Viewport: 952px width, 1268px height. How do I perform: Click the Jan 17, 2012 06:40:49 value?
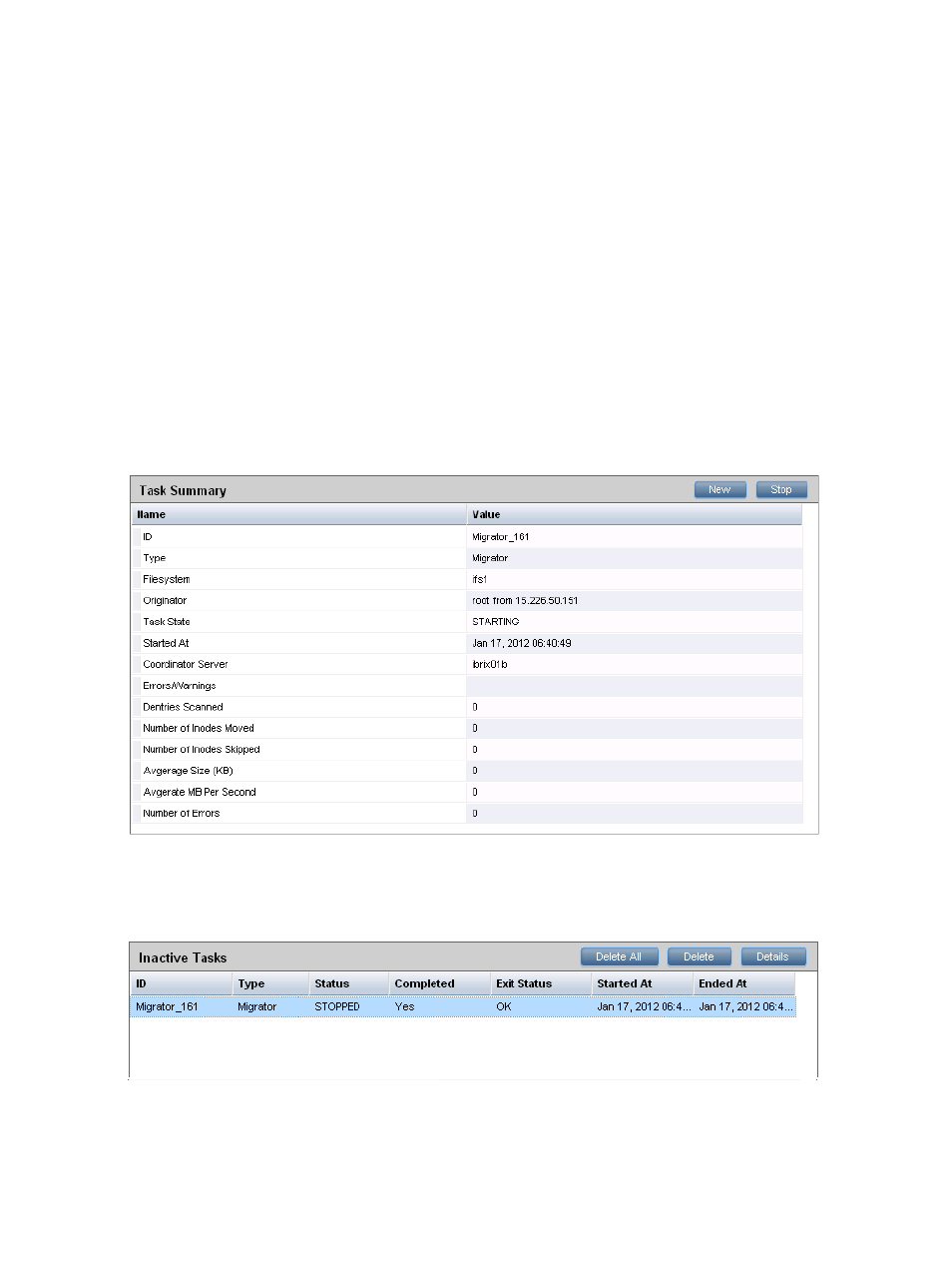point(522,643)
